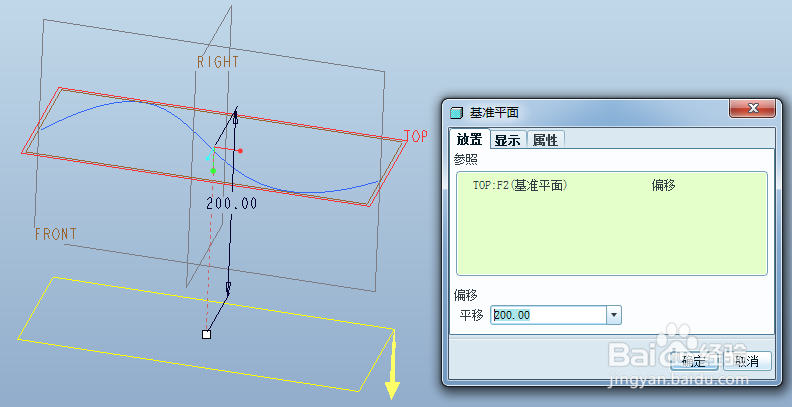Select the RIGHT datum plane label
The image size is (792, 407).
click(218, 62)
